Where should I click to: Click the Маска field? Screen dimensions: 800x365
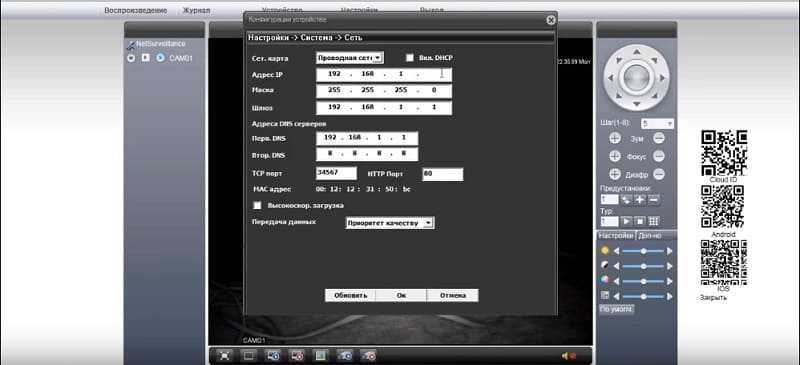tap(384, 91)
